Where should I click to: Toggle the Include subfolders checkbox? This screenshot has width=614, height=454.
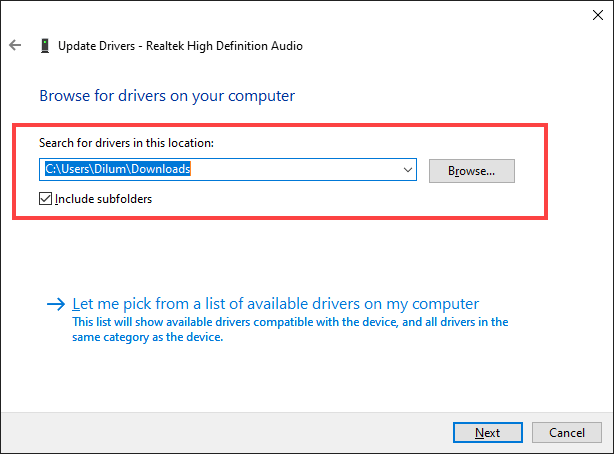46,199
